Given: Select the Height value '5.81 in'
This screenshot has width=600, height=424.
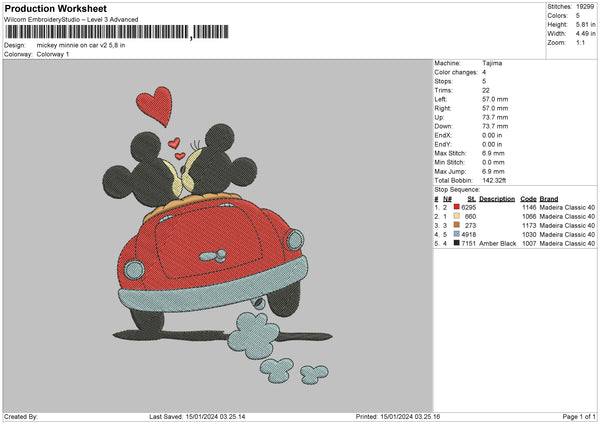Looking at the screenshot, I should point(585,24).
